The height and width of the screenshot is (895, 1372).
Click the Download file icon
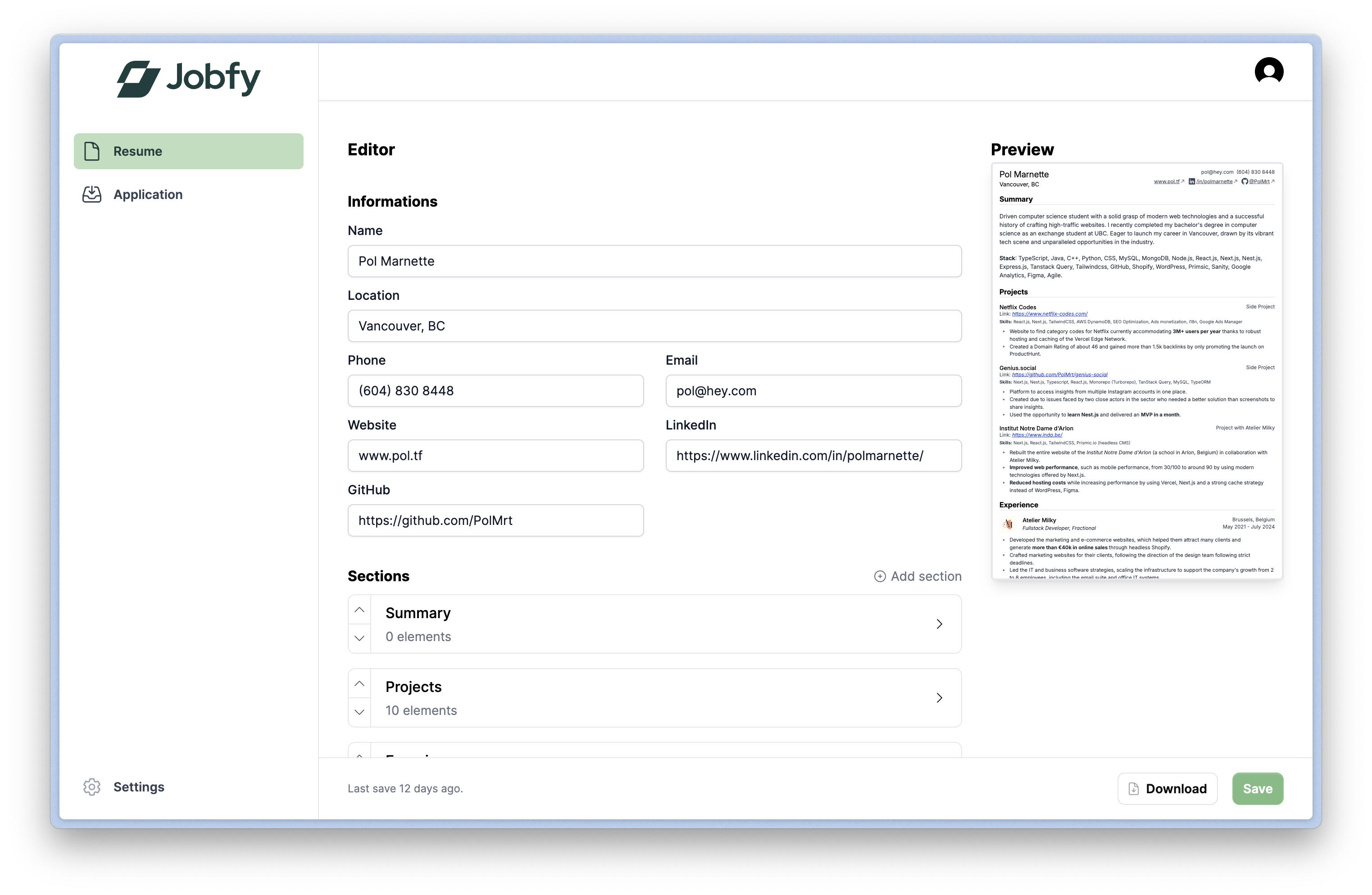click(1133, 788)
